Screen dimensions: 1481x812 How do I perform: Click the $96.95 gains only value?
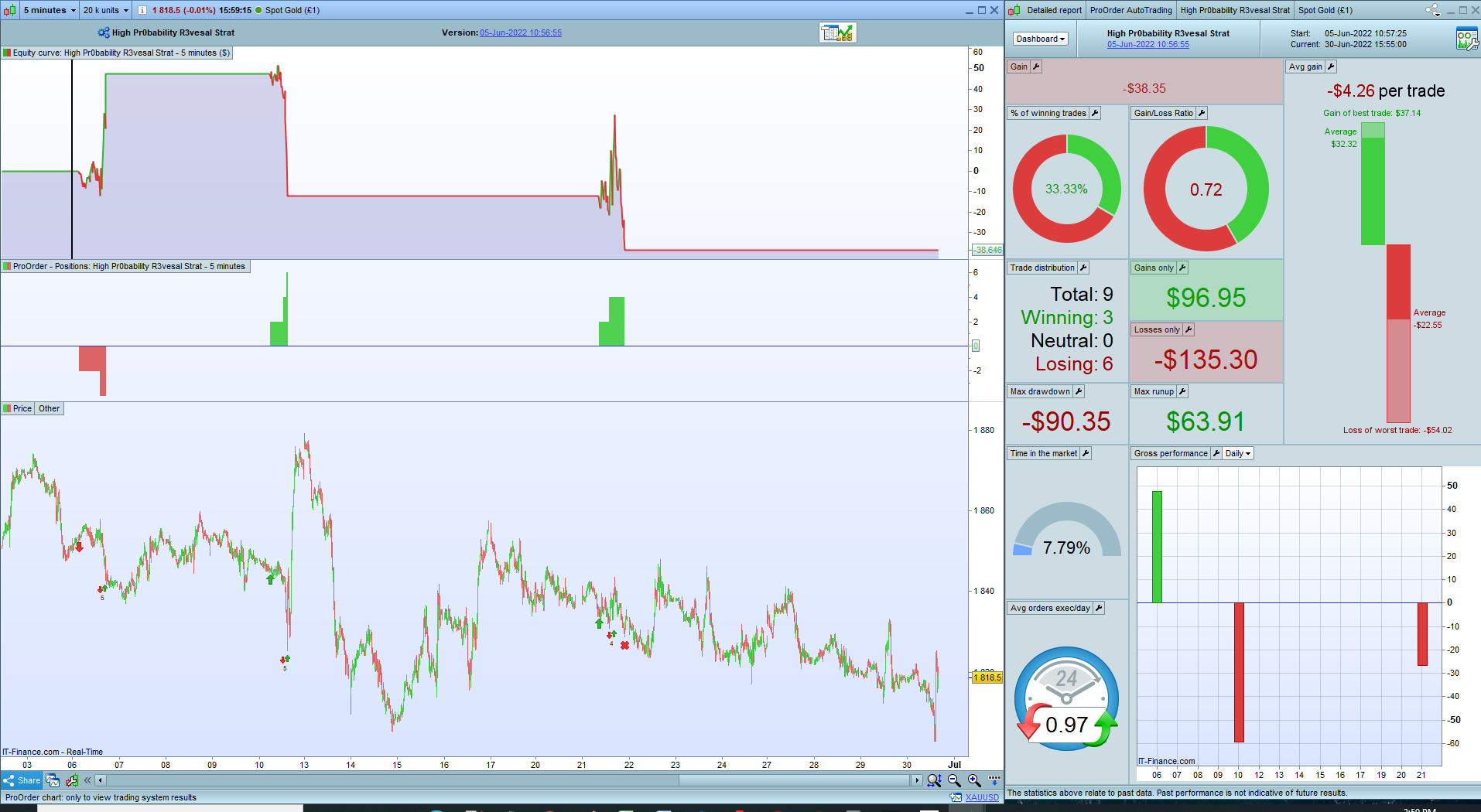(x=1206, y=298)
